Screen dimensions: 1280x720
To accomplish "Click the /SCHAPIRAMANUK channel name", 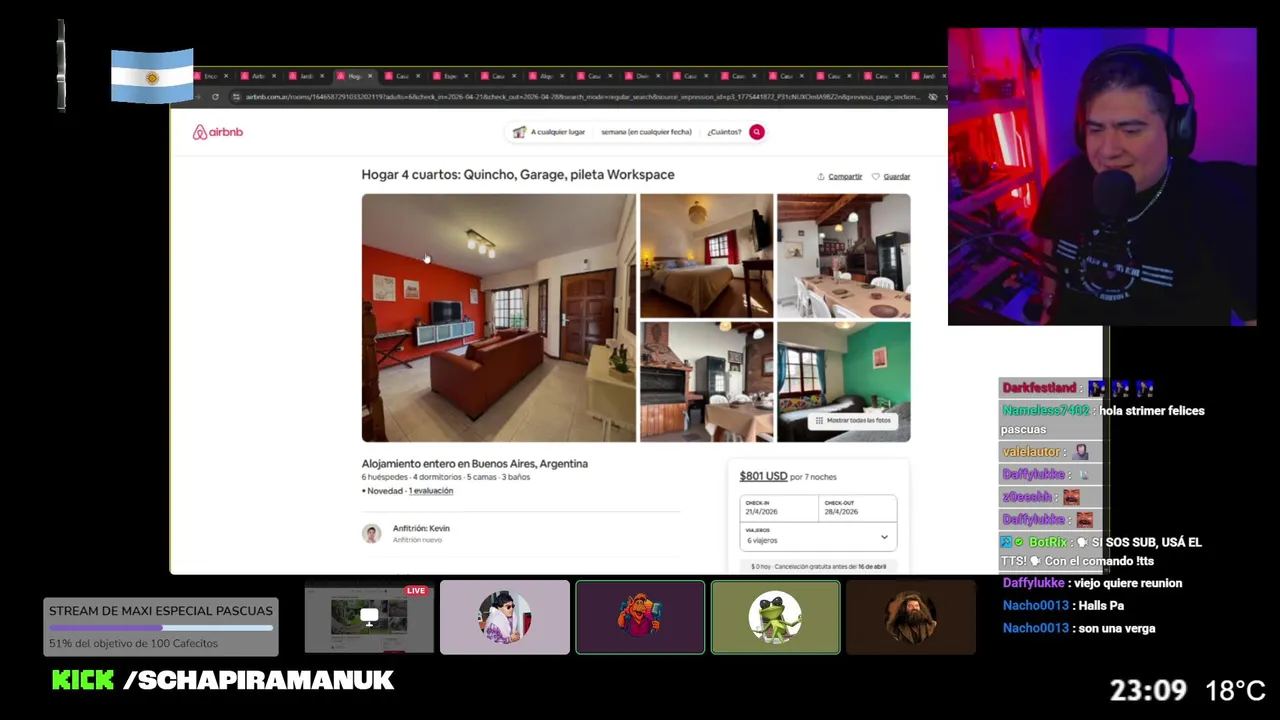I will pyautogui.click(x=258, y=681).
